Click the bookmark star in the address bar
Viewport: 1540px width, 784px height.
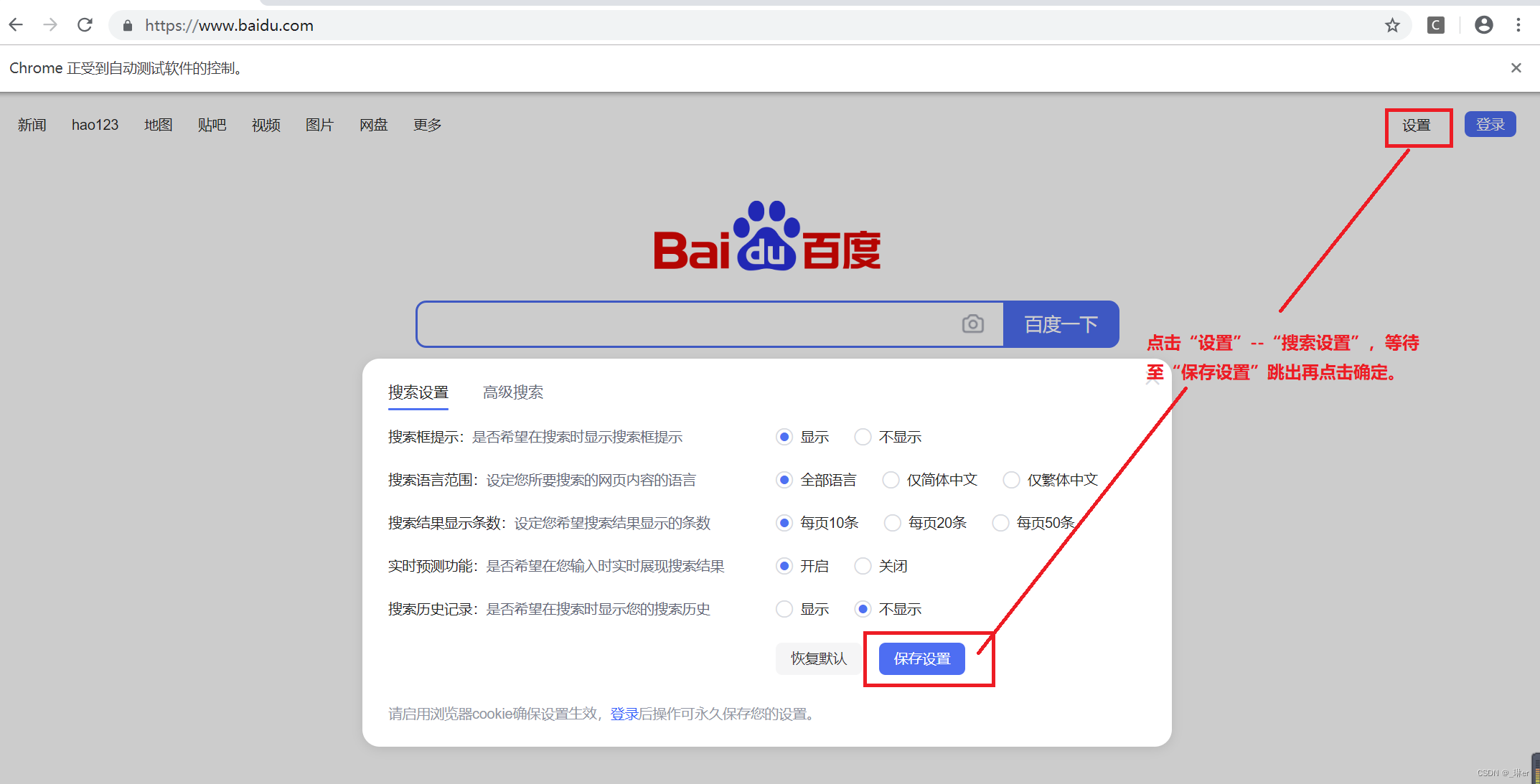[1393, 25]
